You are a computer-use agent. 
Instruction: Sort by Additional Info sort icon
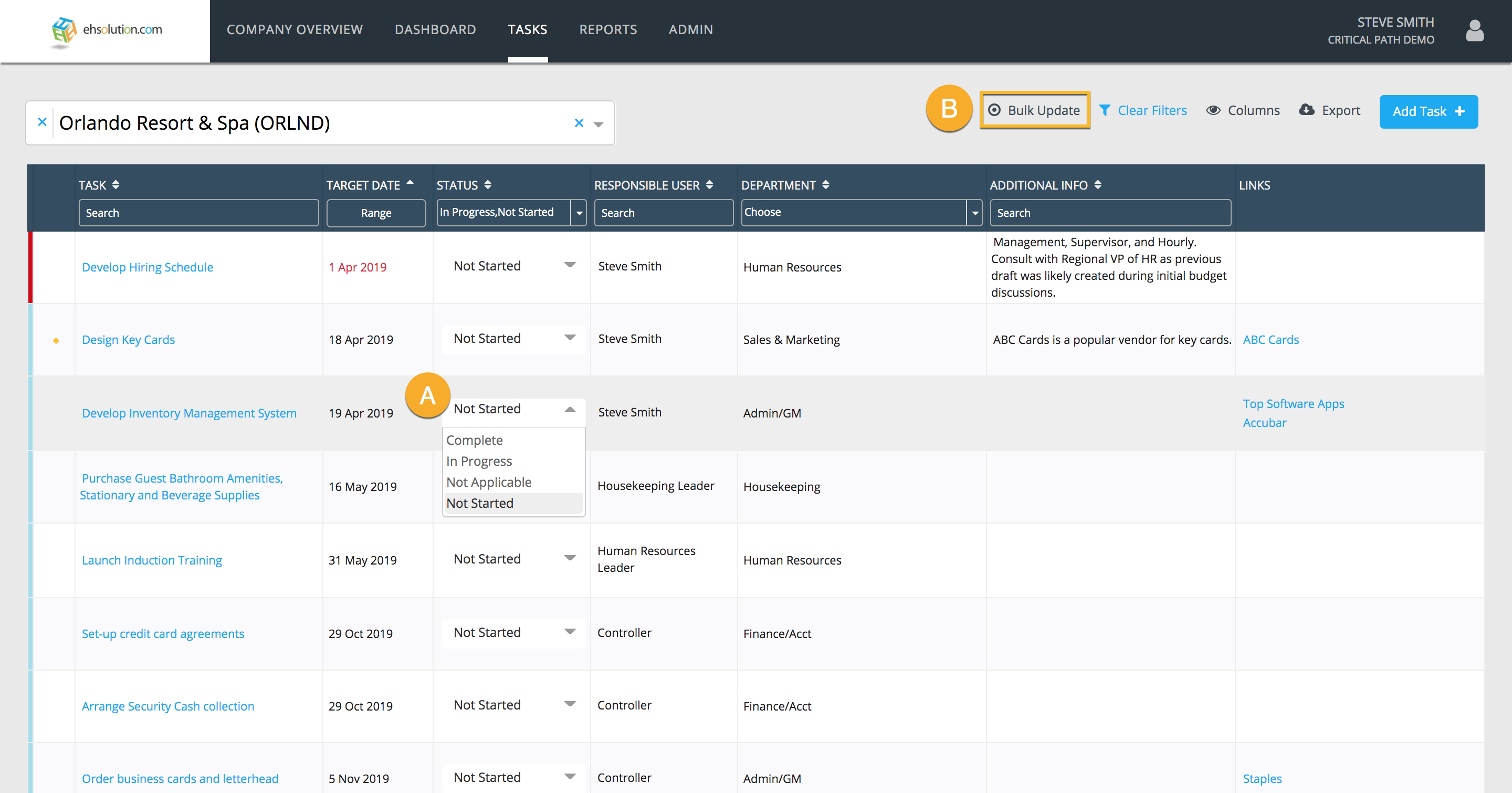coord(1098,185)
